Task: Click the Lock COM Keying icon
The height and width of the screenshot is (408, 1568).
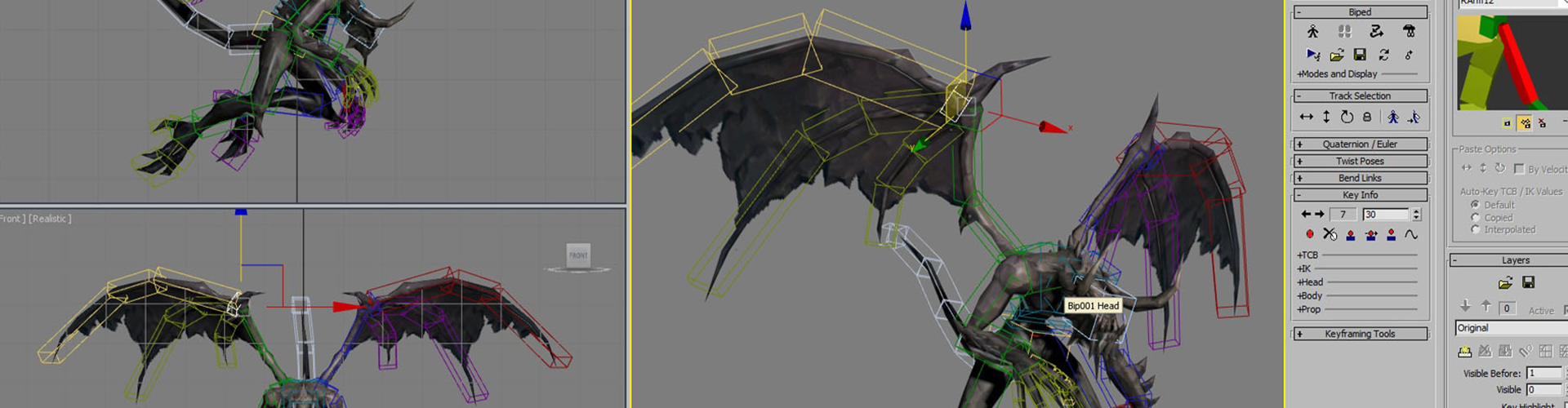Action: [1367, 118]
